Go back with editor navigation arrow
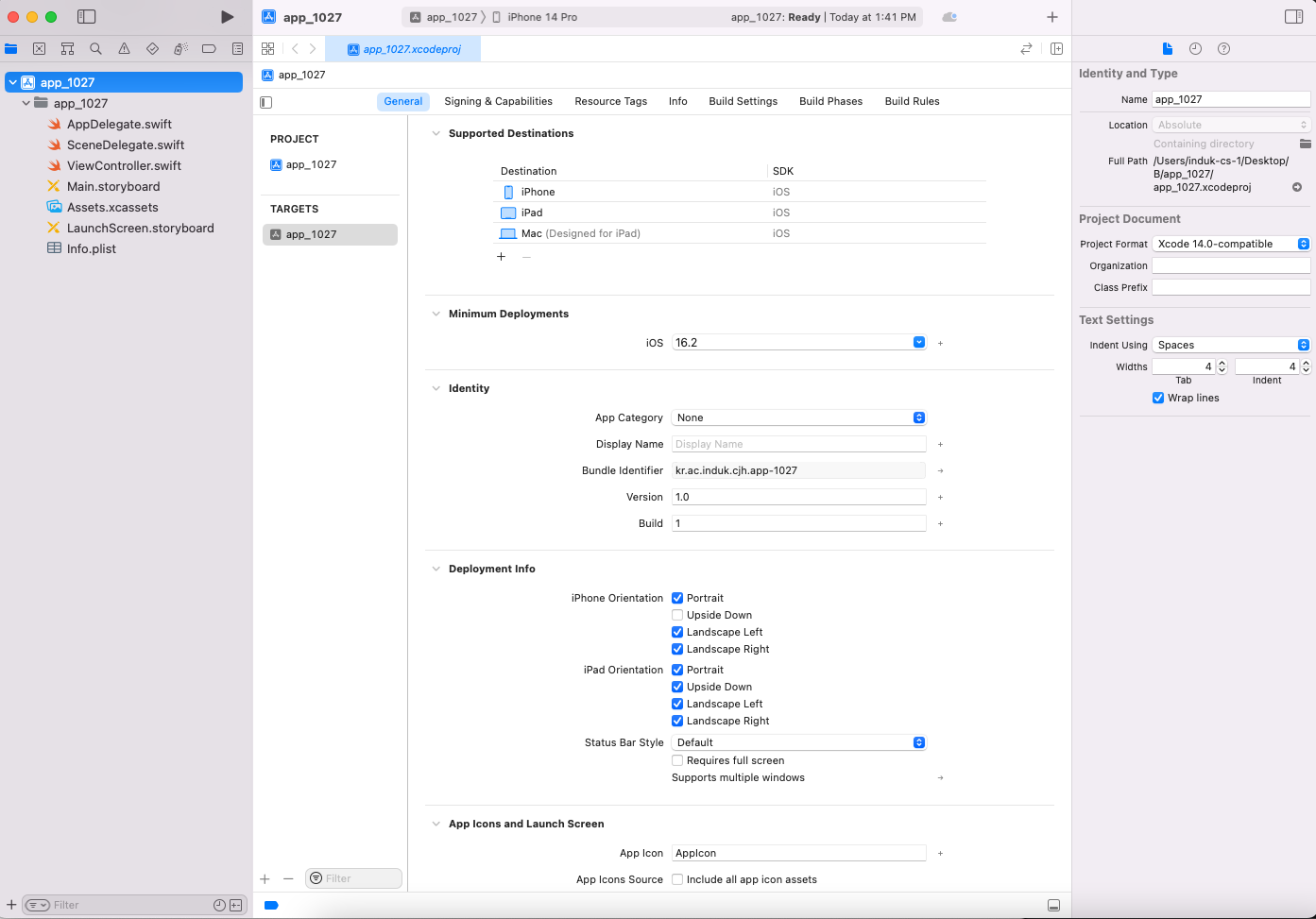The image size is (1316, 919). (295, 48)
